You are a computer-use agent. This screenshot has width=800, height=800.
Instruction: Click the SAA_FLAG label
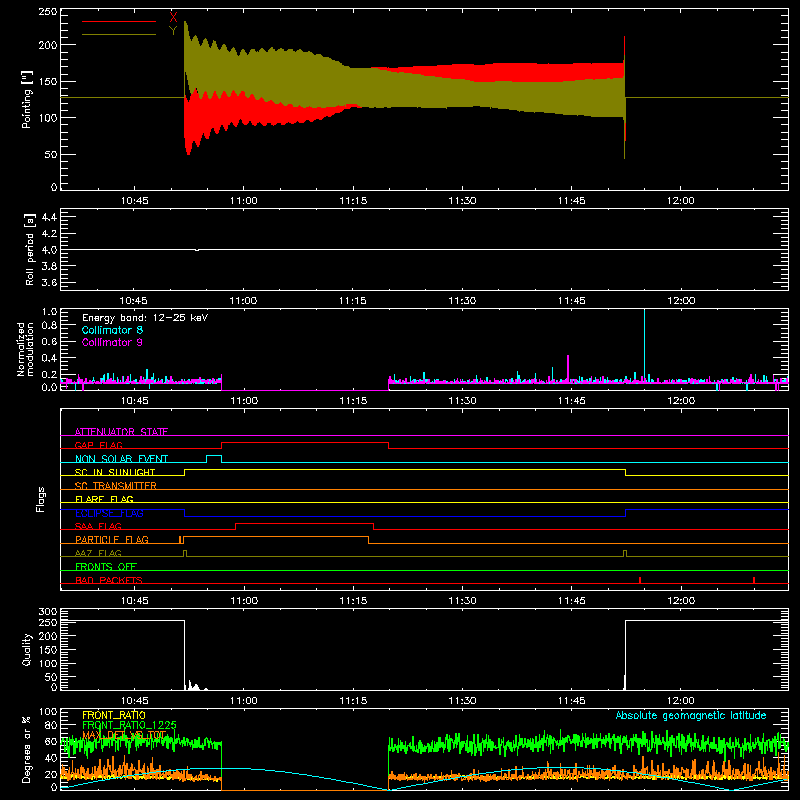click(98, 526)
